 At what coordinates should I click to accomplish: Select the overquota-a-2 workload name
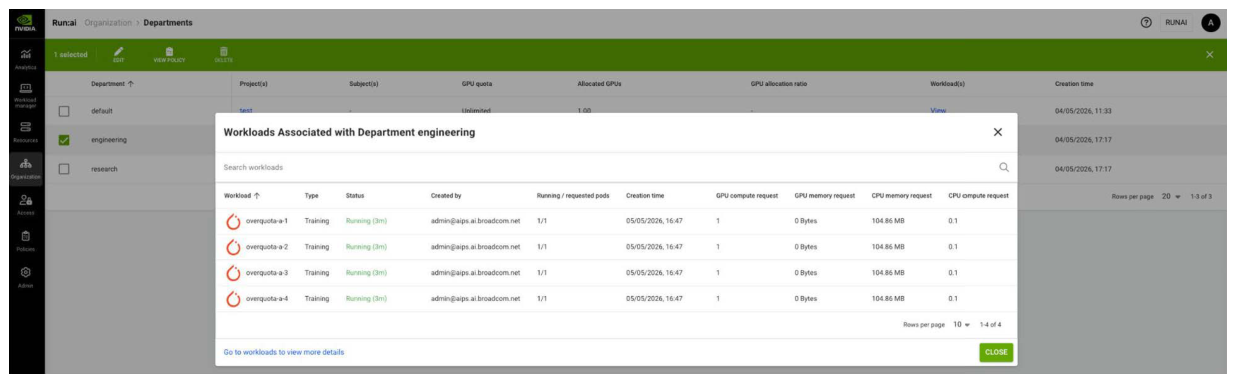(x=267, y=246)
